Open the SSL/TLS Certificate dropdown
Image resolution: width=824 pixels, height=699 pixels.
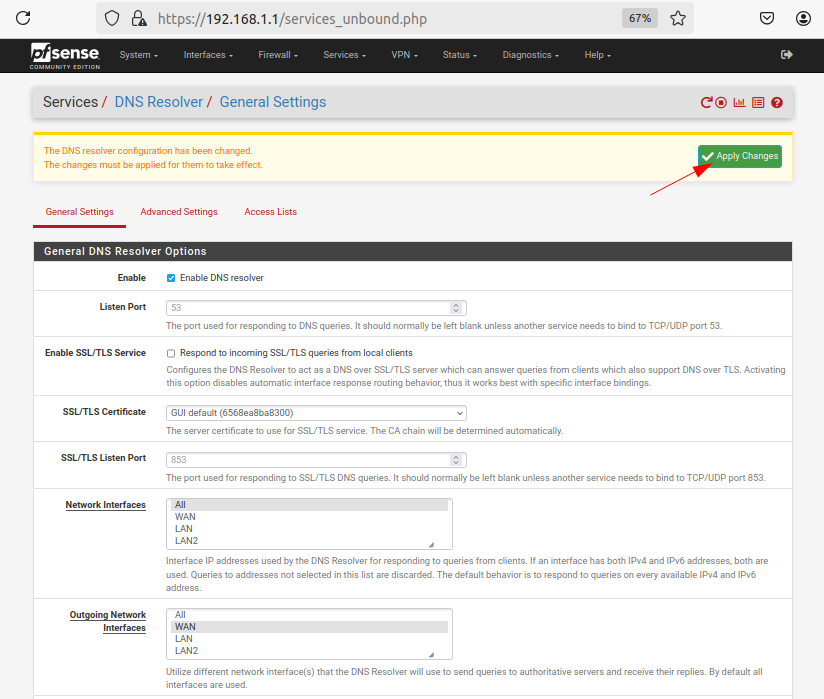point(316,413)
